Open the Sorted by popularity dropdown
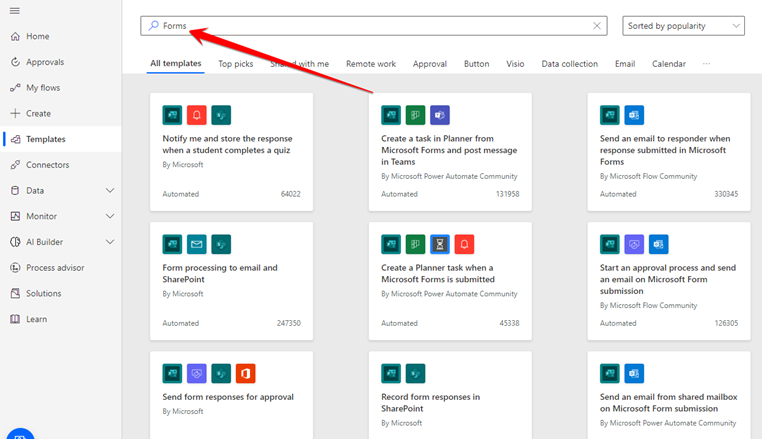 pos(683,26)
